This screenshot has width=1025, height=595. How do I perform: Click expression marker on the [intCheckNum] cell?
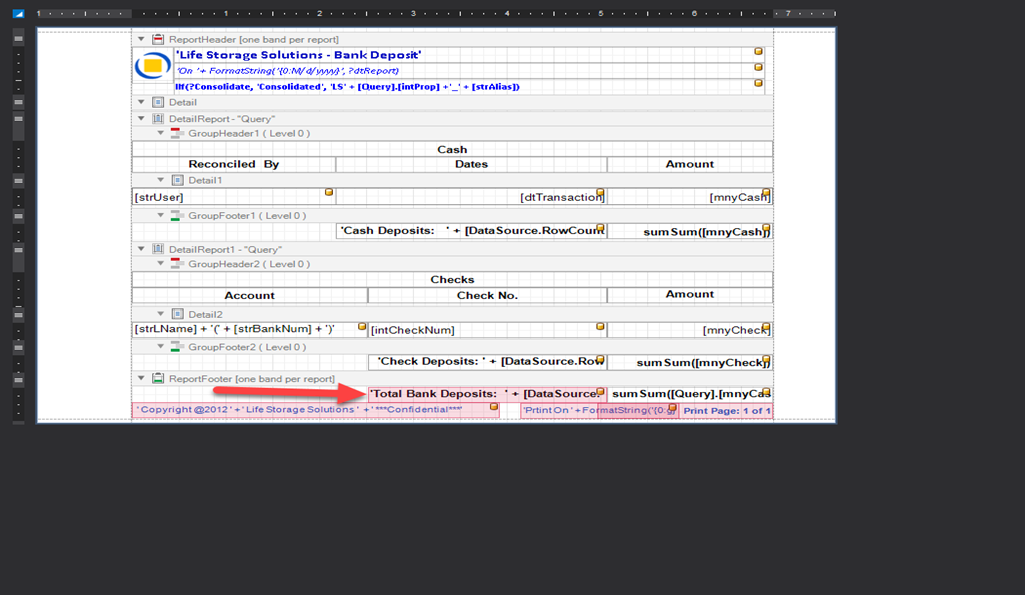[x=600, y=326]
